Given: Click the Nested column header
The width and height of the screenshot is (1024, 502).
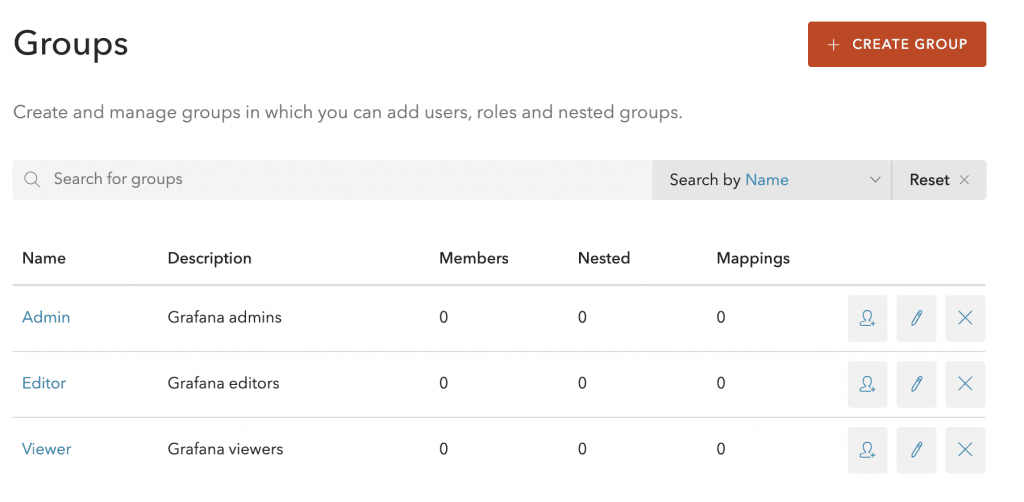Looking at the screenshot, I should 604,258.
